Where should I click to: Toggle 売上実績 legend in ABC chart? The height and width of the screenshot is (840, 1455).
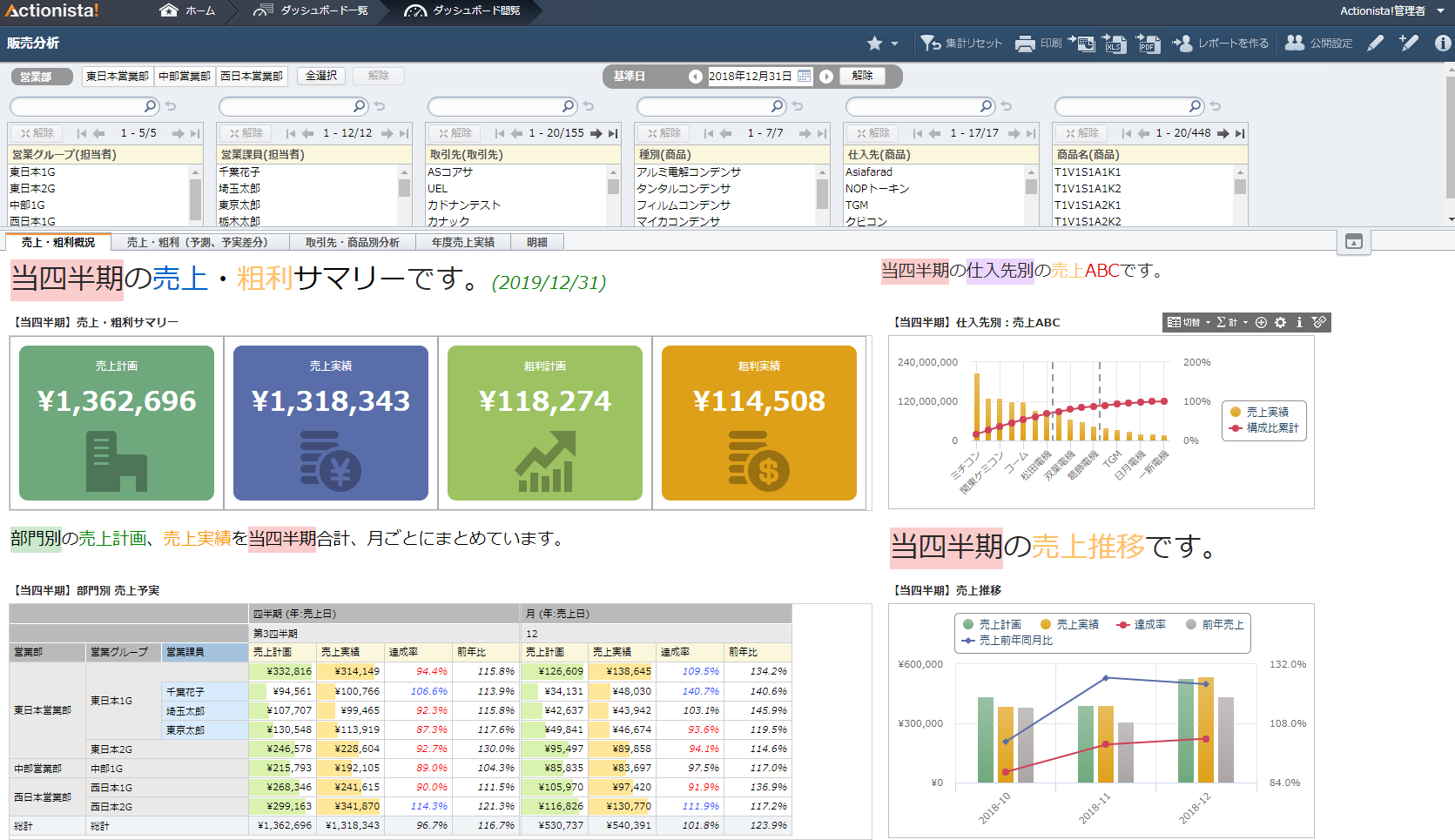point(1259,412)
